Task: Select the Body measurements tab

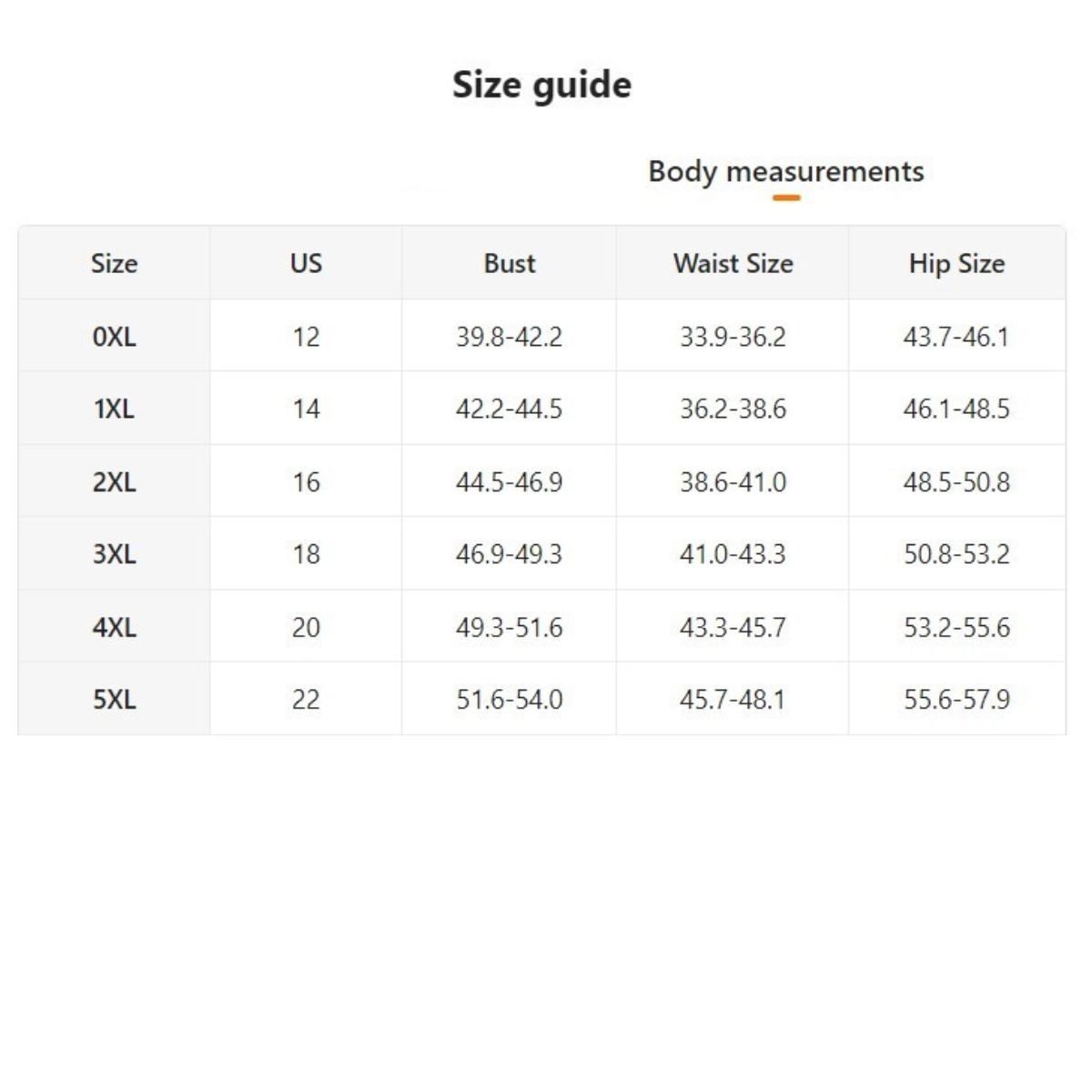Action: 785,172
